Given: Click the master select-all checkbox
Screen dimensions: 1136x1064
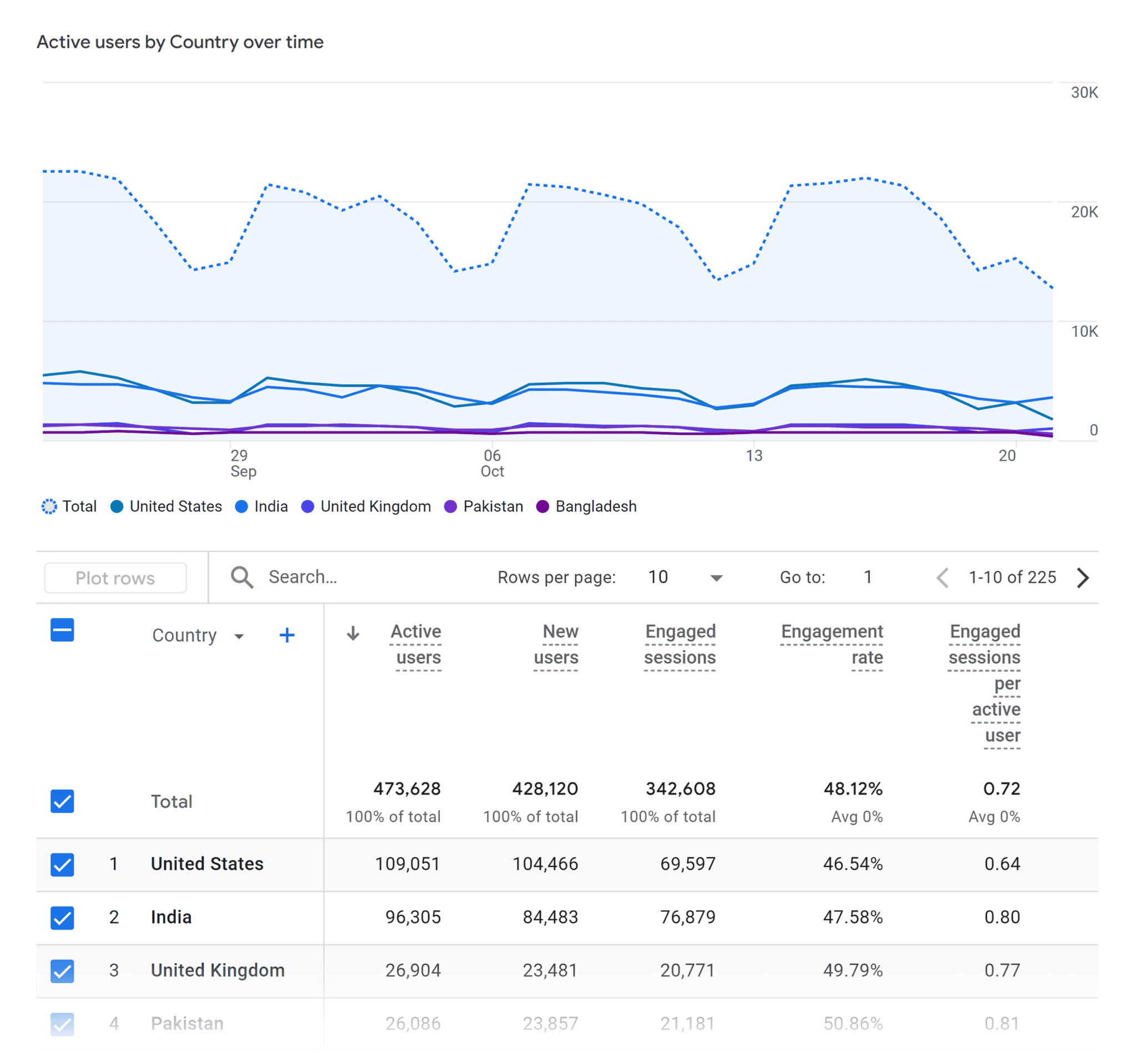Looking at the screenshot, I should click(62, 630).
